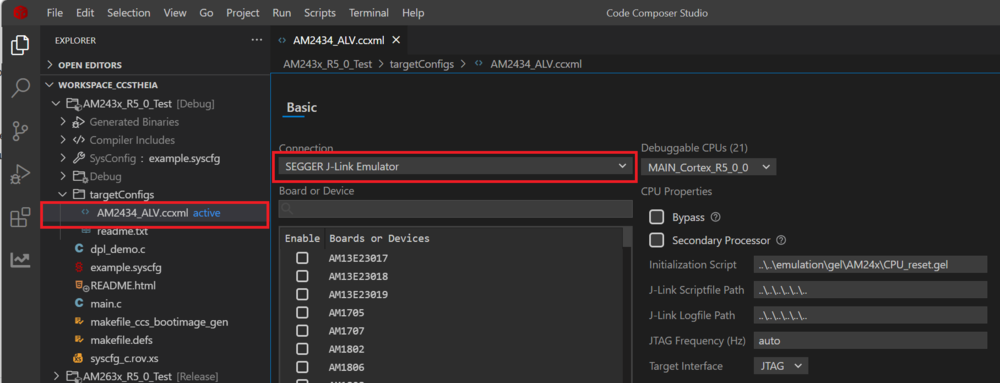Open the Selection menu
Image resolution: width=1000 pixels, height=383 pixels.
pyautogui.click(x=129, y=13)
